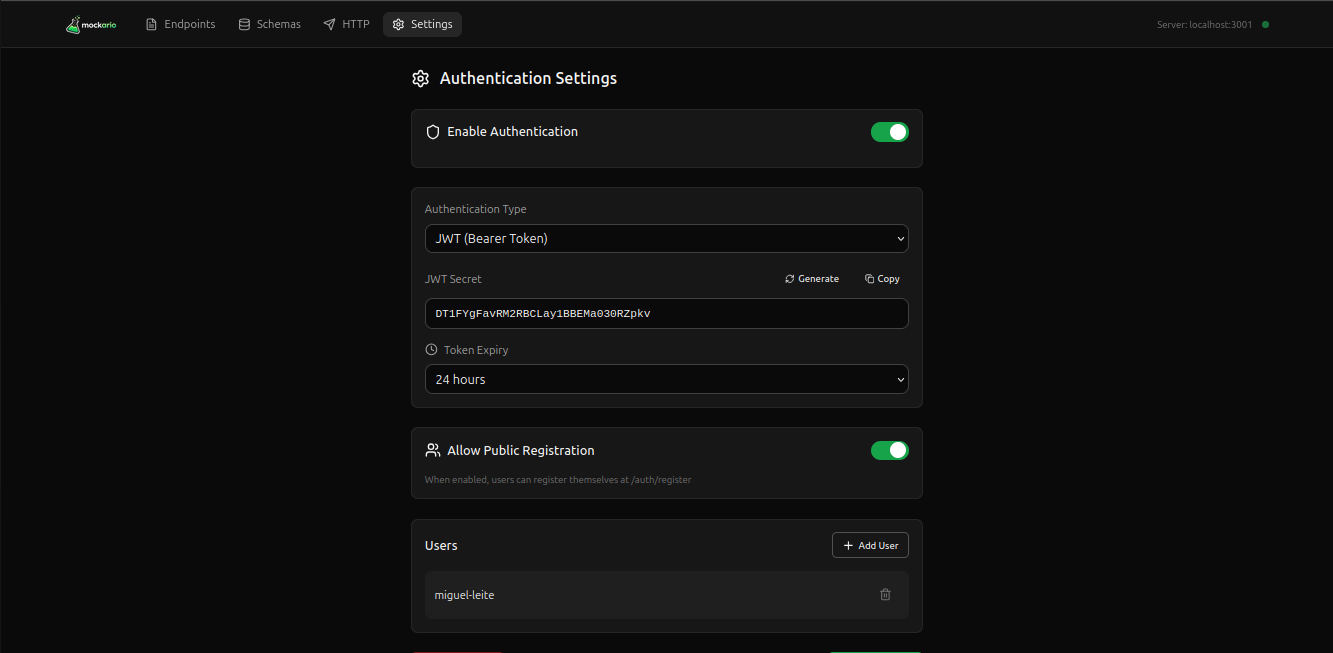The width and height of the screenshot is (1333, 653).
Task: Open the HTTP tab
Action: (x=346, y=24)
